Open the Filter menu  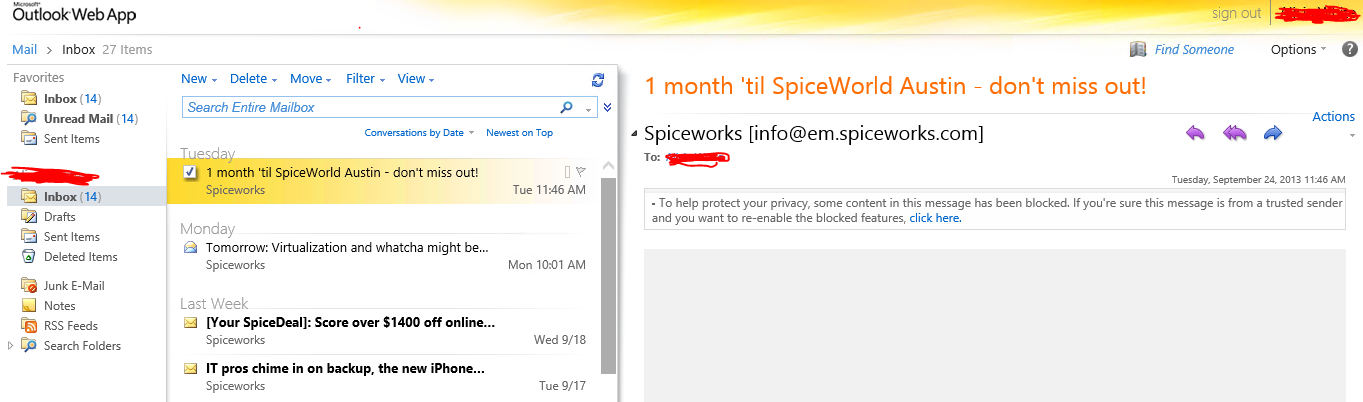pos(365,79)
